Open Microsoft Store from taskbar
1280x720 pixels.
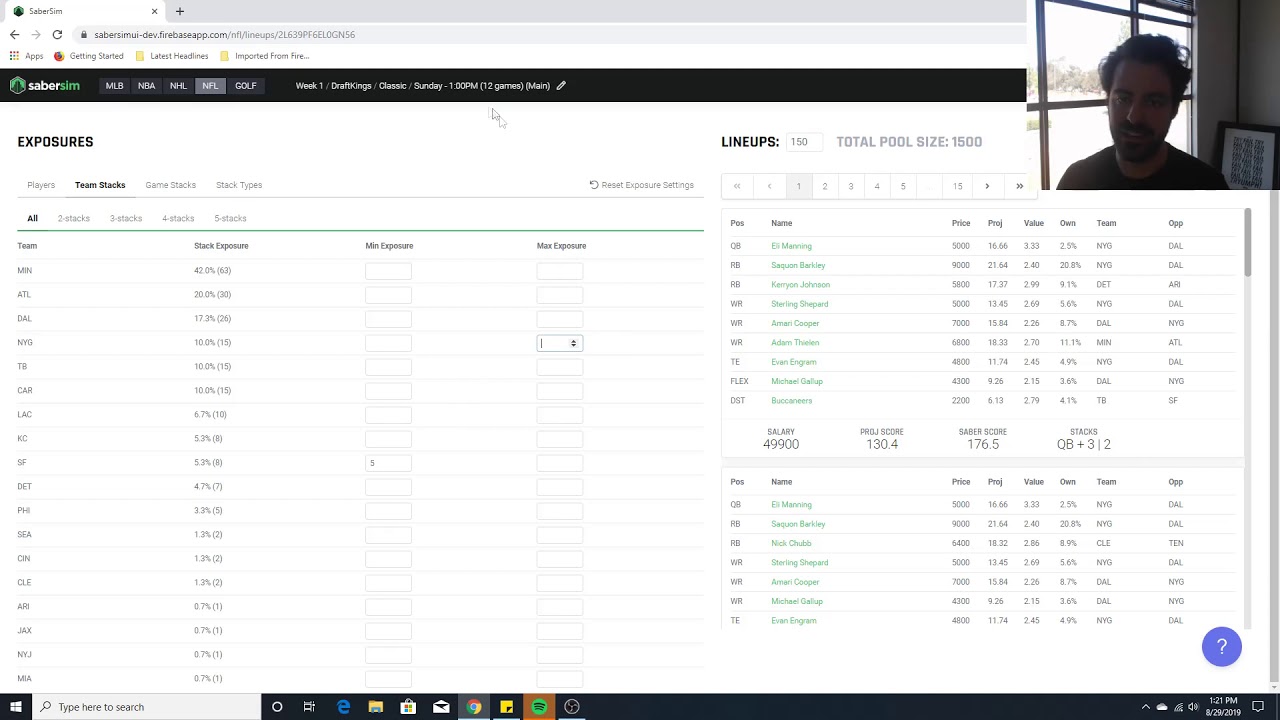(408, 707)
